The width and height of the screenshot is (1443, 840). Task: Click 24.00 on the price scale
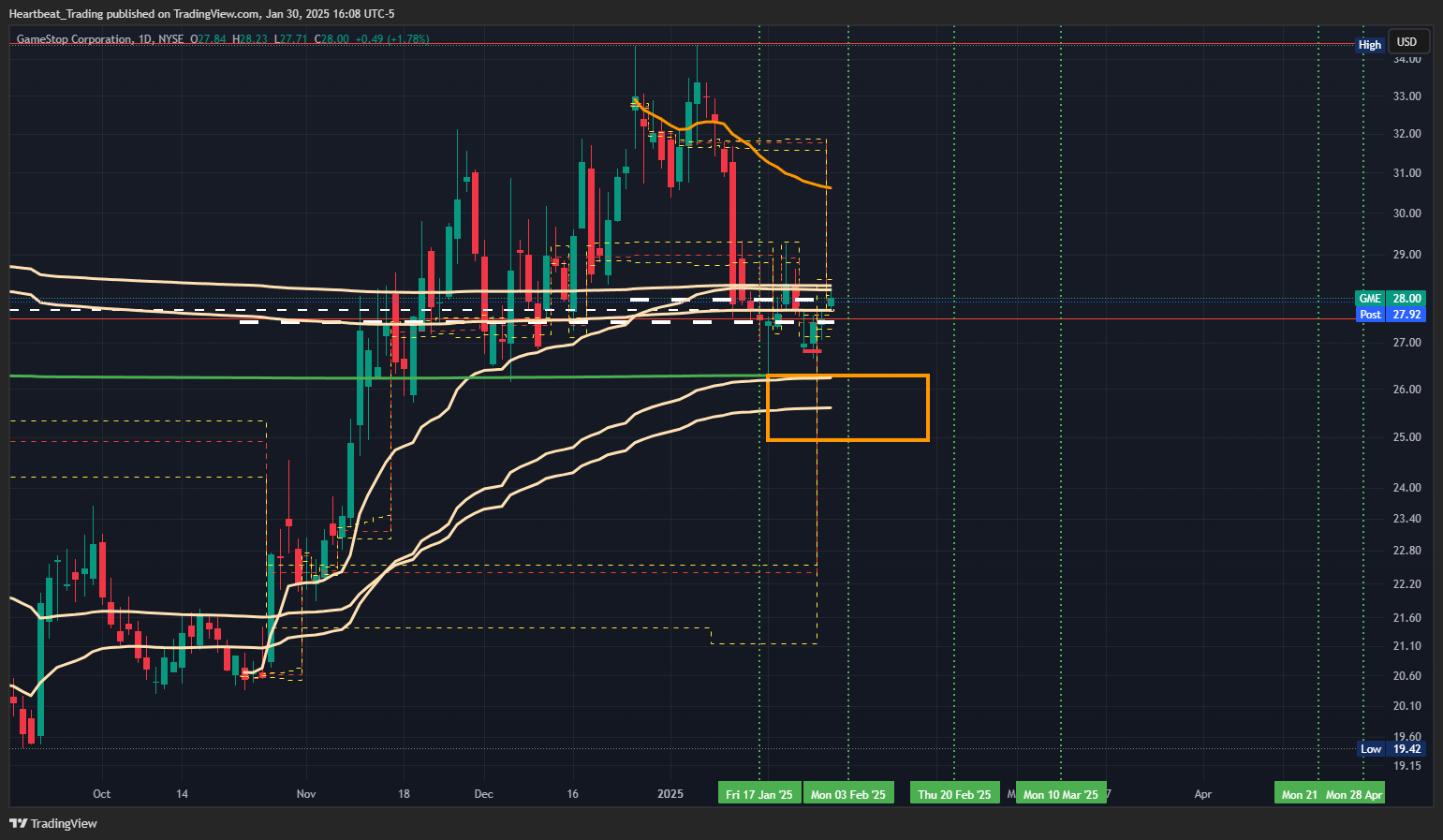pyautogui.click(x=1407, y=488)
